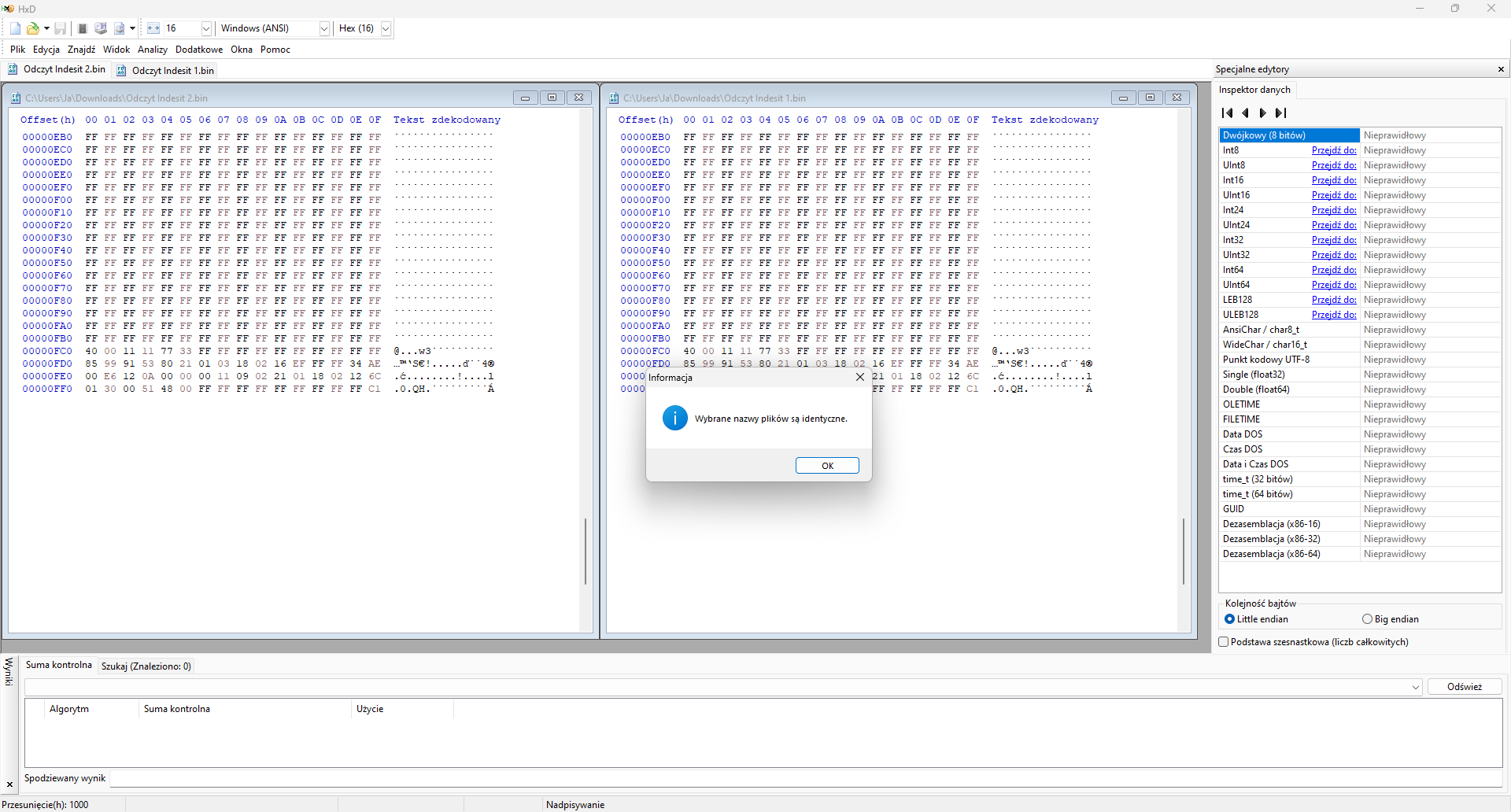Image resolution: width=1511 pixels, height=812 pixels.
Task: Click the Save floppy disk icon
Action: click(61, 28)
